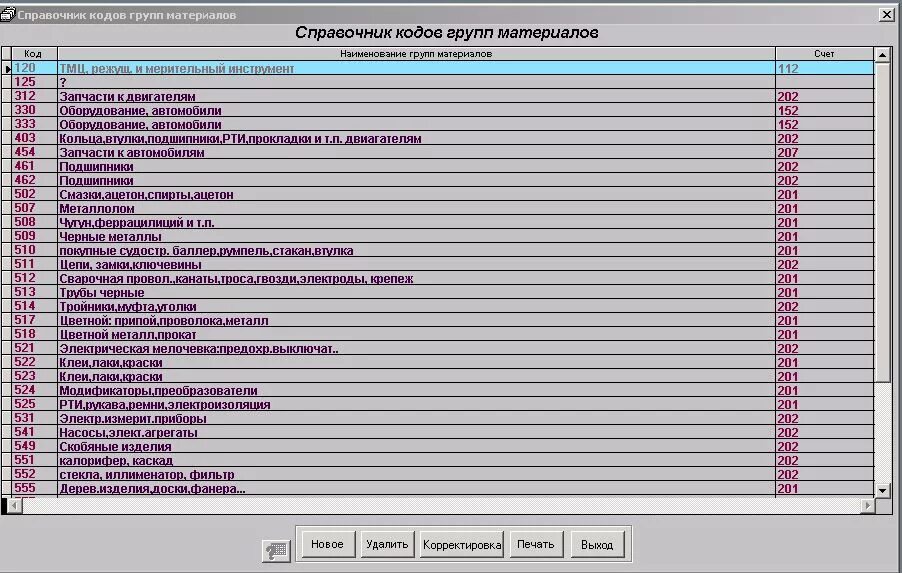Select row Дерев.изделия,доски,фанера...
Viewport: 902px width, 573px height.
[442, 488]
